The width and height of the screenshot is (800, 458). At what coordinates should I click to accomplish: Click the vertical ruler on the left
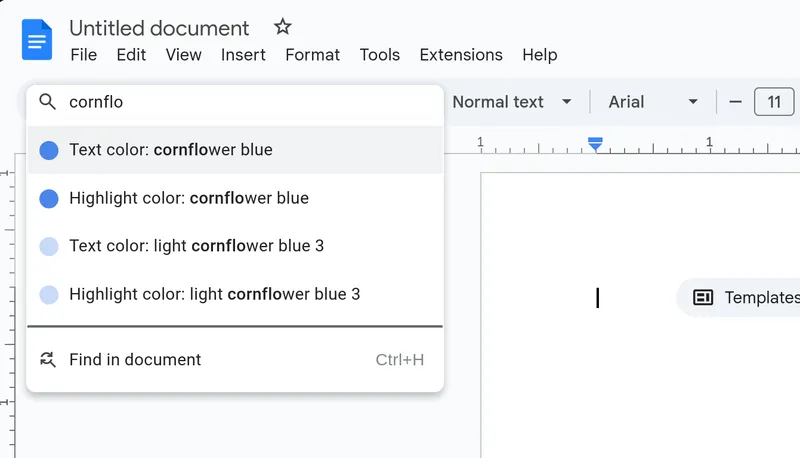click(8, 306)
